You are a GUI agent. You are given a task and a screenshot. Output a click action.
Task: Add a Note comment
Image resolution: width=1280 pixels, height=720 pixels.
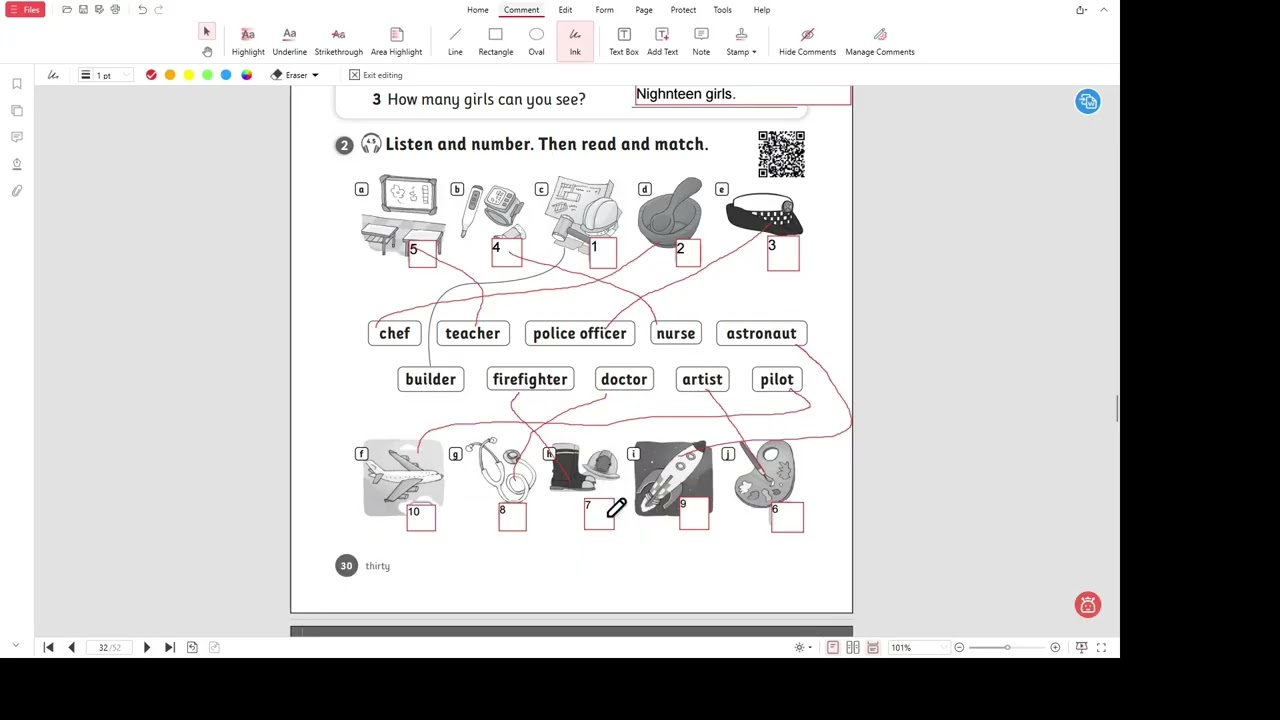pyautogui.click(x=701, y=42)
